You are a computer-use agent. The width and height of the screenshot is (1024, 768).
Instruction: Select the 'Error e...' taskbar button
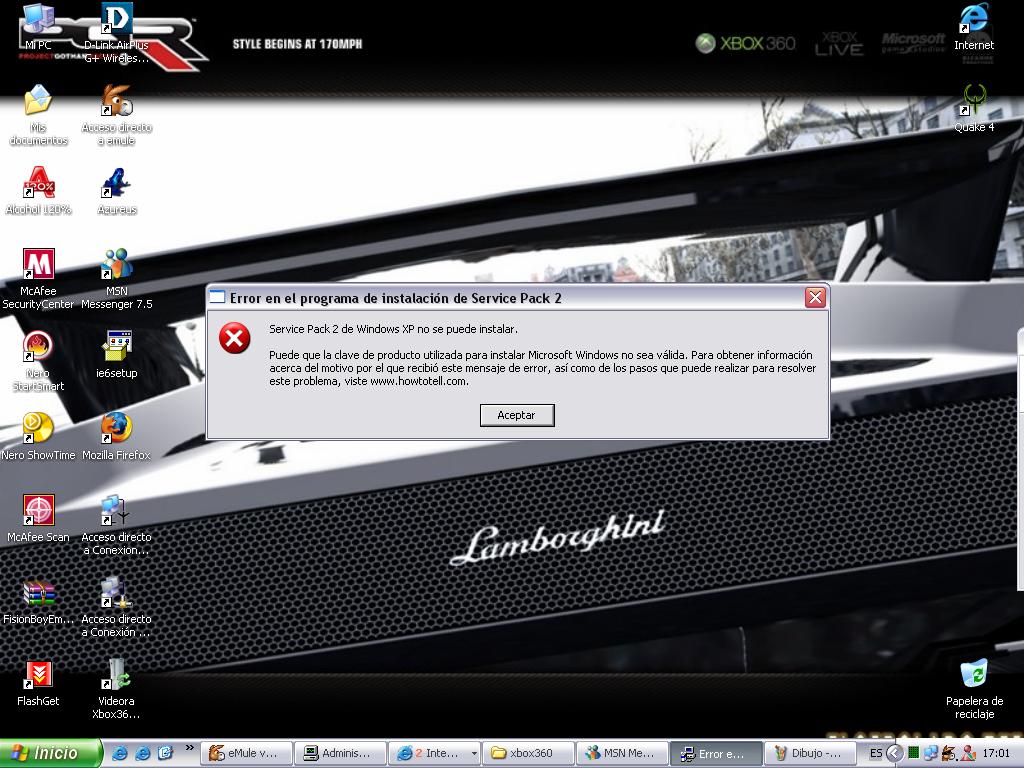716,753
